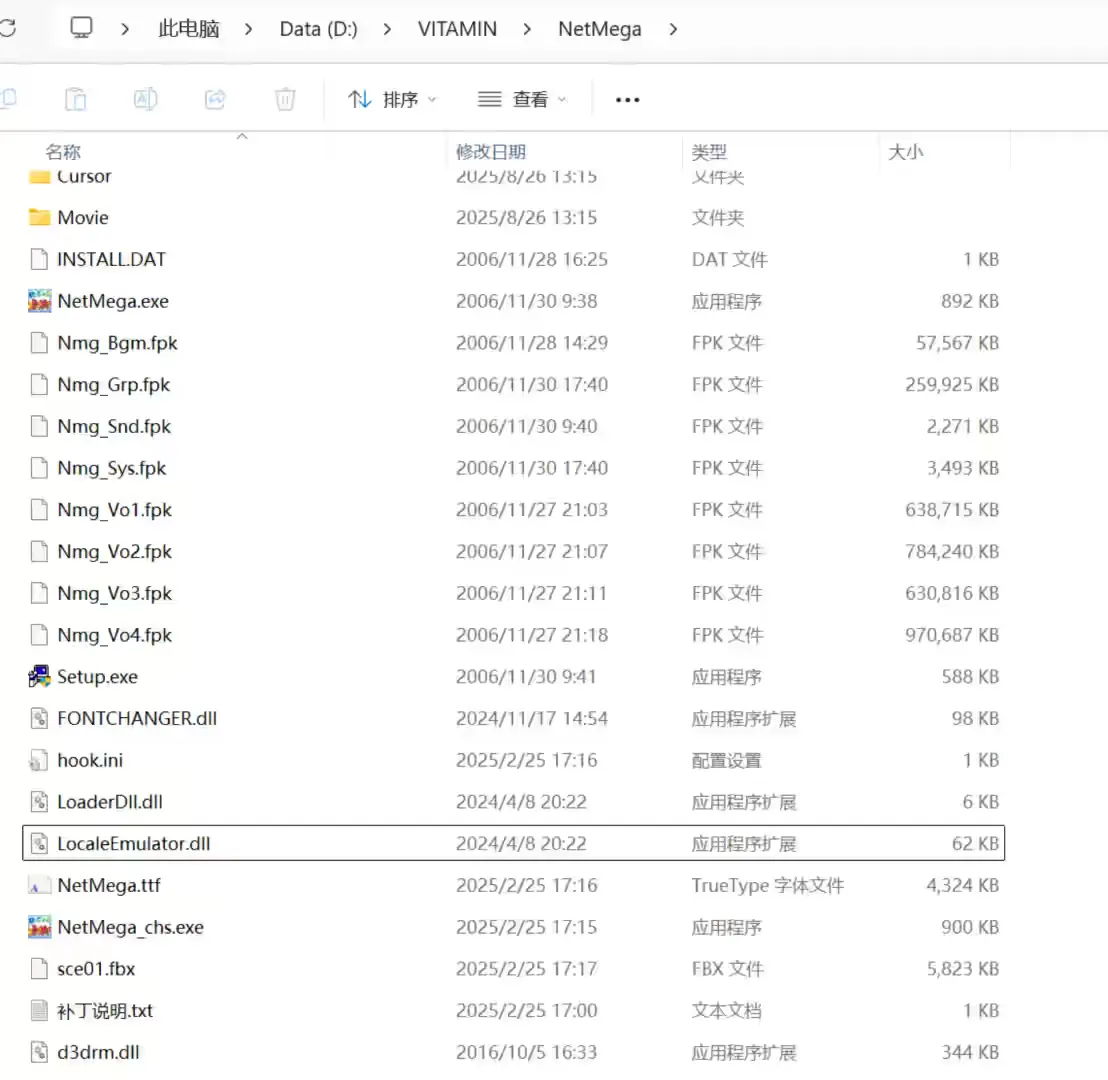Click the 配置设置 type cell
Image resolution: width=1108 pixels, height=1080 pixels.
click(x=726, y=760)
